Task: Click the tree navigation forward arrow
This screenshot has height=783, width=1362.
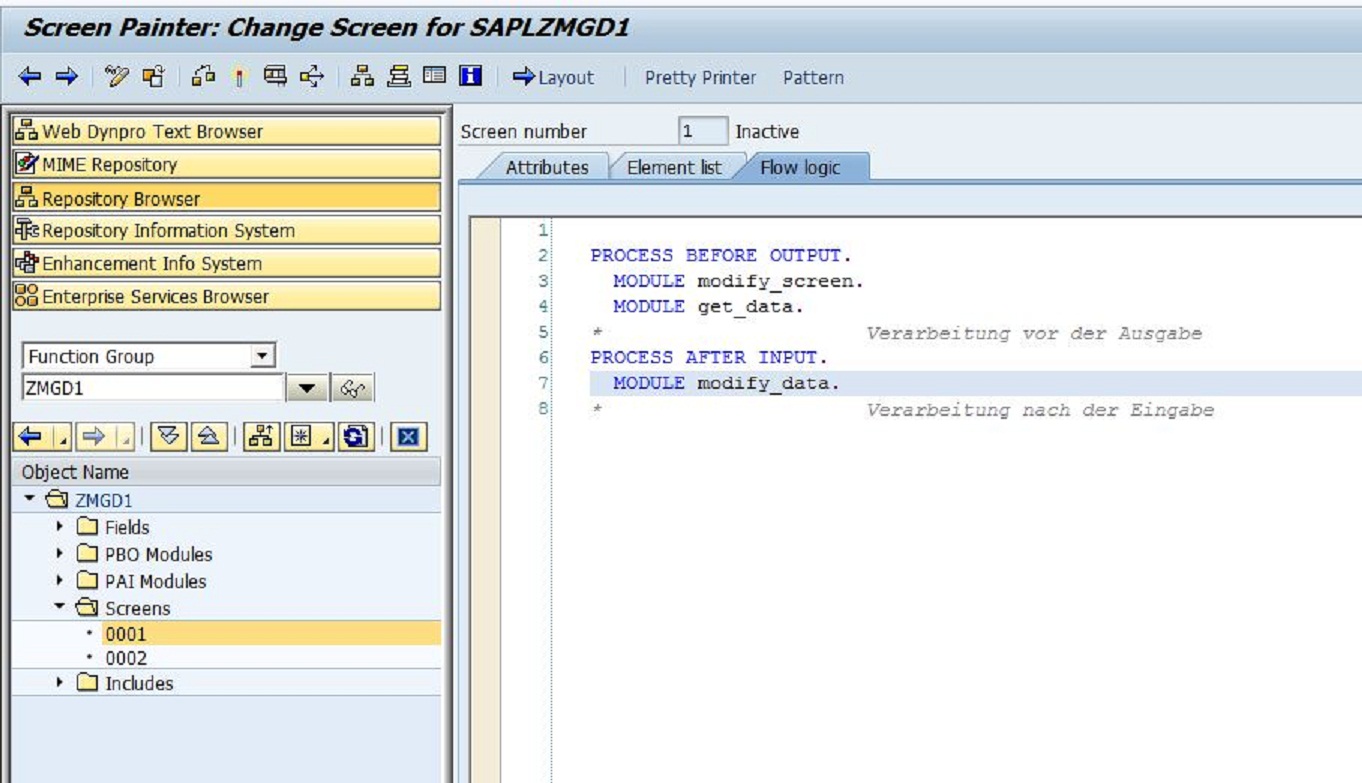Action: click(94, 437)
